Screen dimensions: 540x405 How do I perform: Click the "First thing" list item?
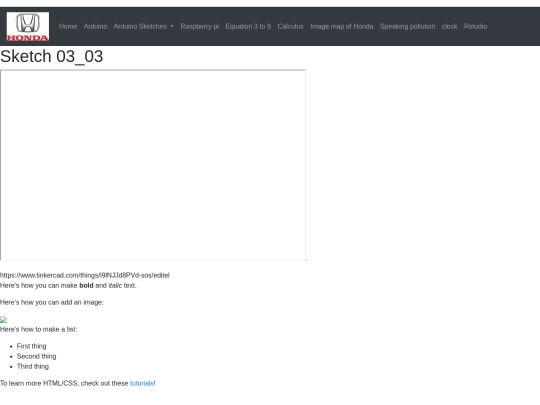pos(31,346)
